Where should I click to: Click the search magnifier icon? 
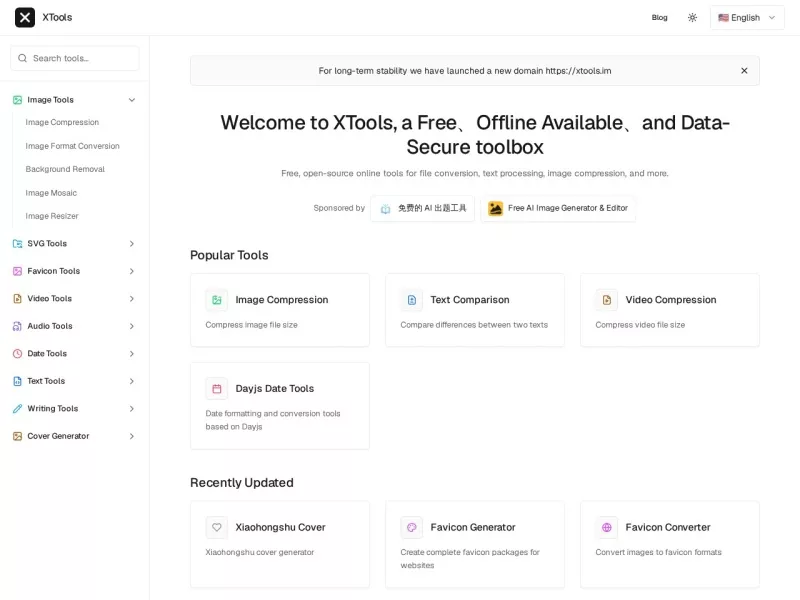pos(22,58)
